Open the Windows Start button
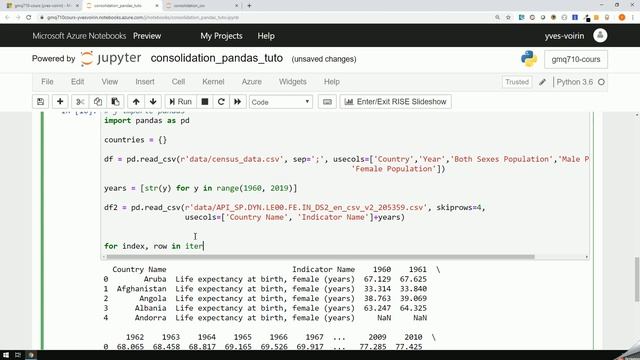640x360 pixels. (x=6, y=355)
